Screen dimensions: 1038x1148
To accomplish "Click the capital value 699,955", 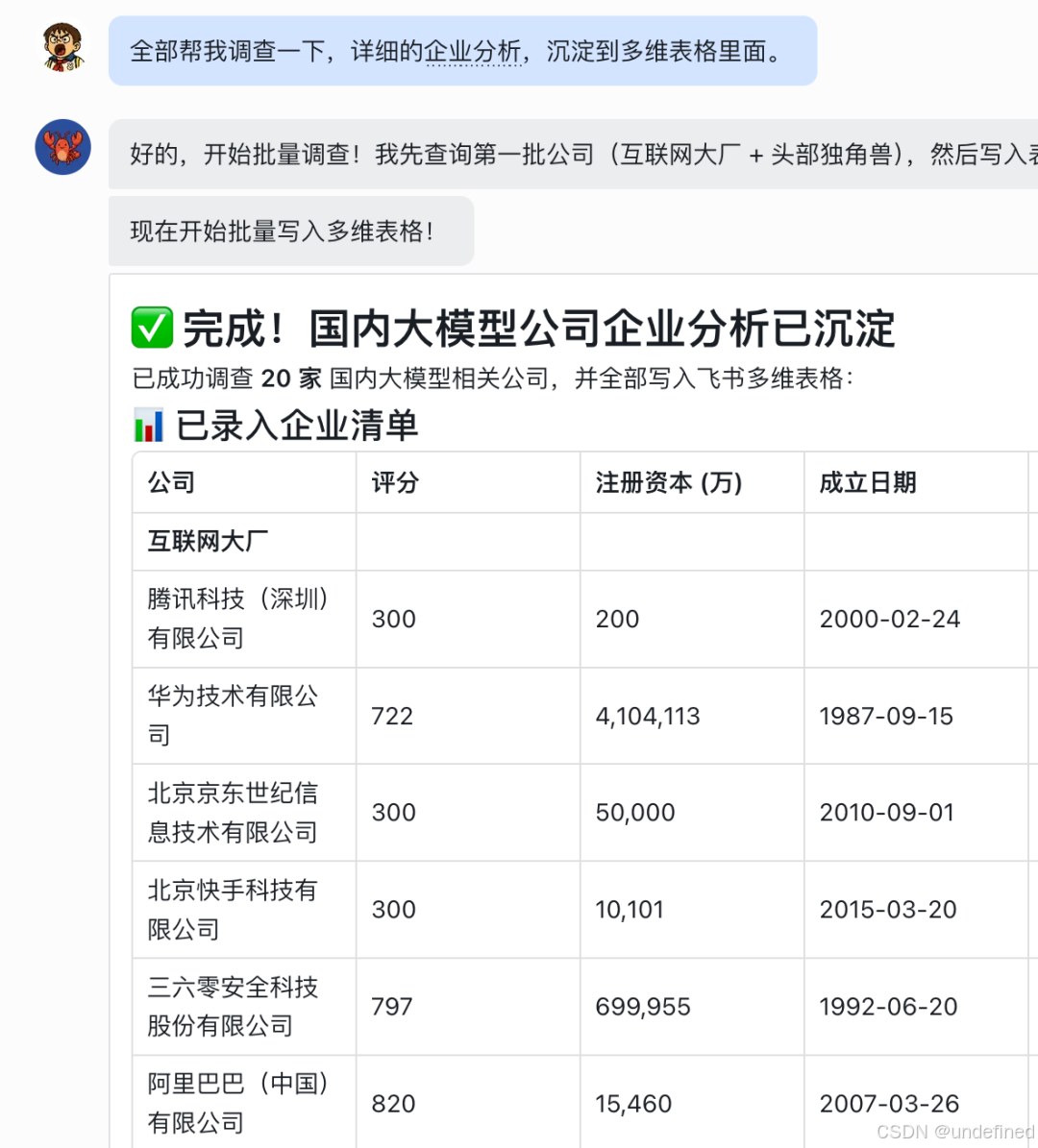I will point(642,1007).
